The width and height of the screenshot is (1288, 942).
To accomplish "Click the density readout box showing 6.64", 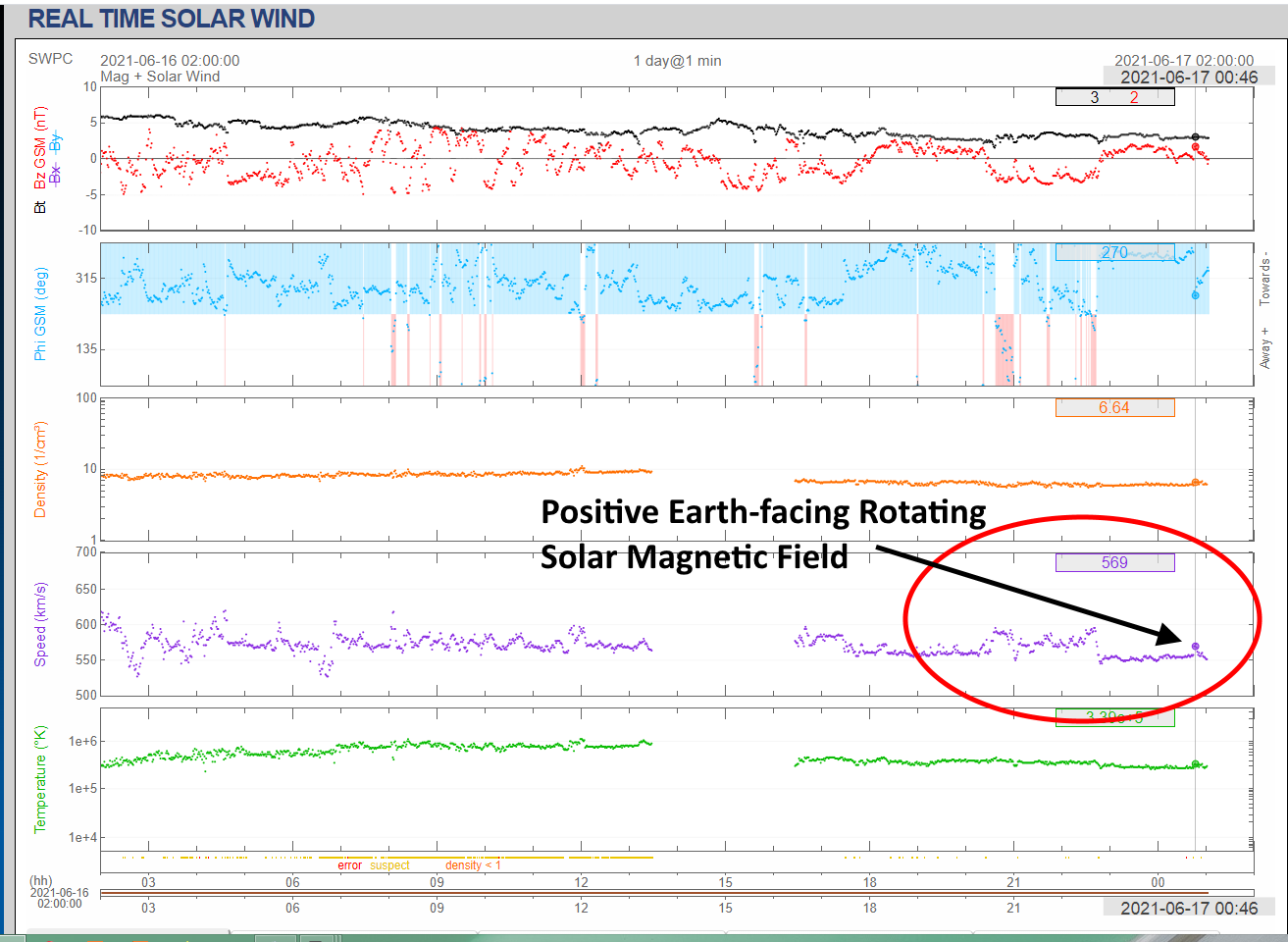I will click(x=1114, y=408).
